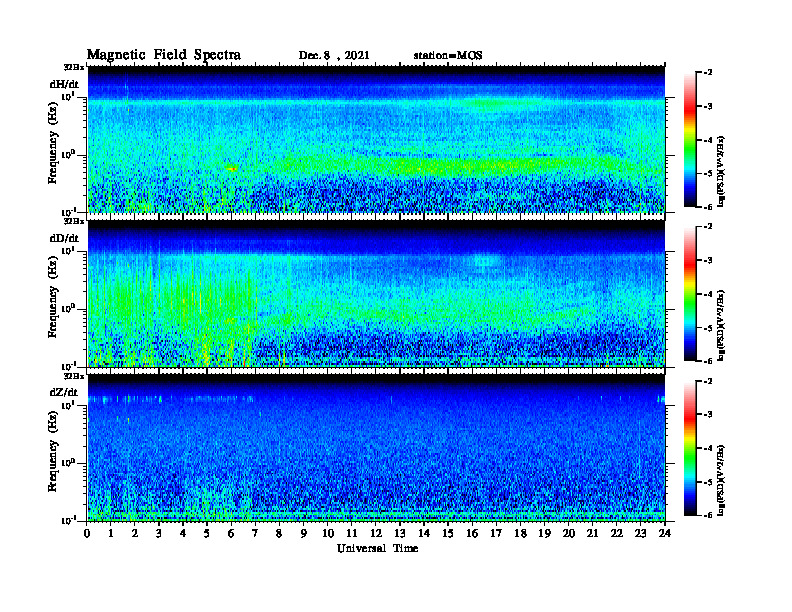Viewport: 792px width, 612px height.
Task: Select the dH/dt panel label
Action: (64, 85)
